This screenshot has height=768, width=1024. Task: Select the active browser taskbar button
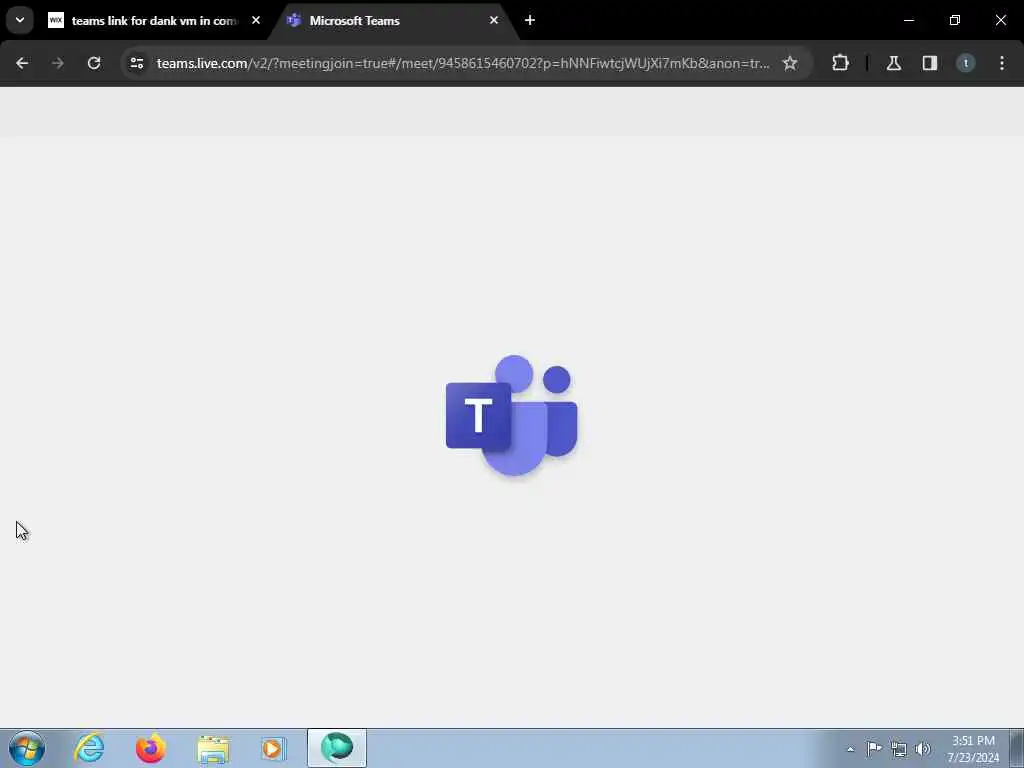pos(337,748)
